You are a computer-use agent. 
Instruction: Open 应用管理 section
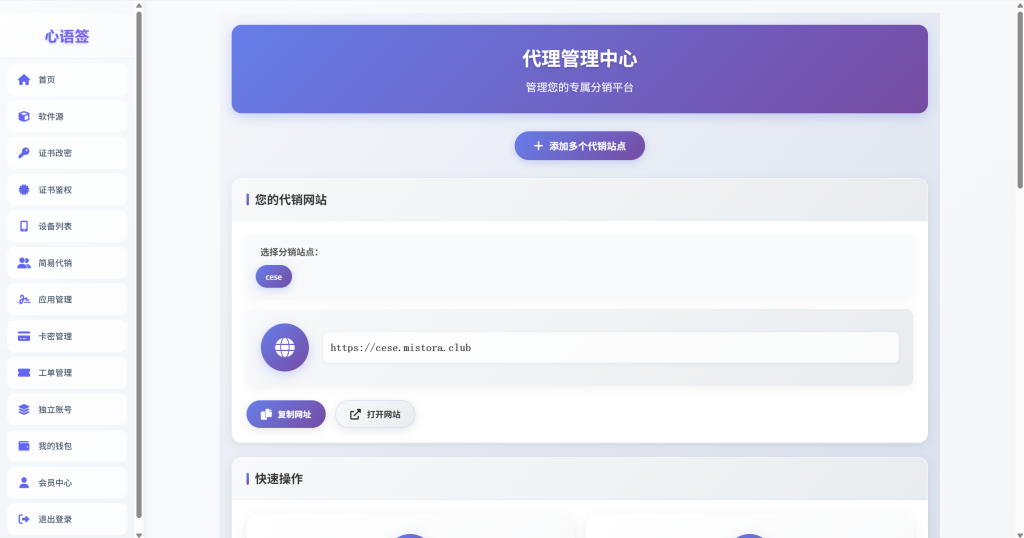click(x=67, y=299)
